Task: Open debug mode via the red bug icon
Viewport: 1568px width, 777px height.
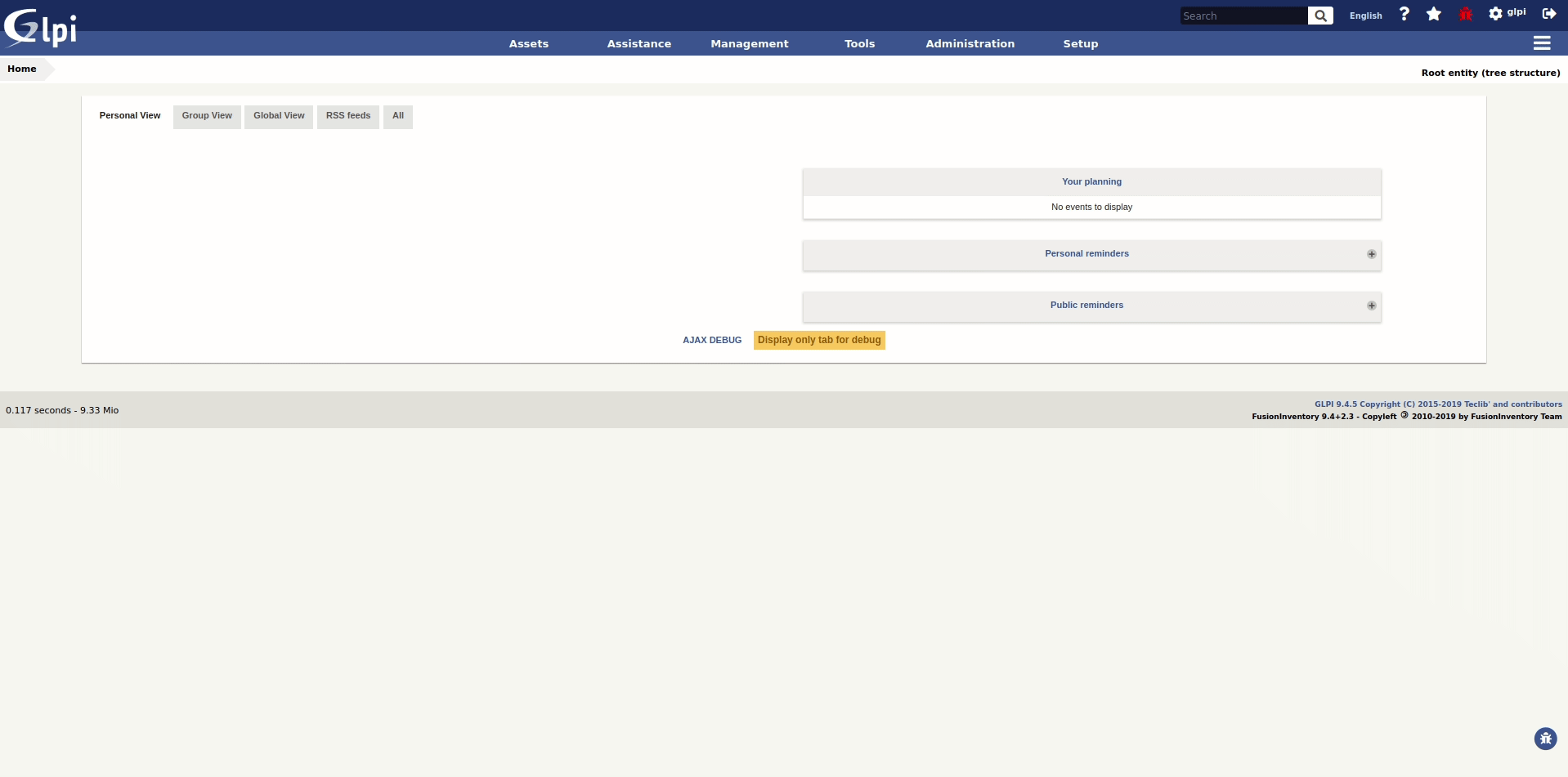Action: tap(1464, 14)
